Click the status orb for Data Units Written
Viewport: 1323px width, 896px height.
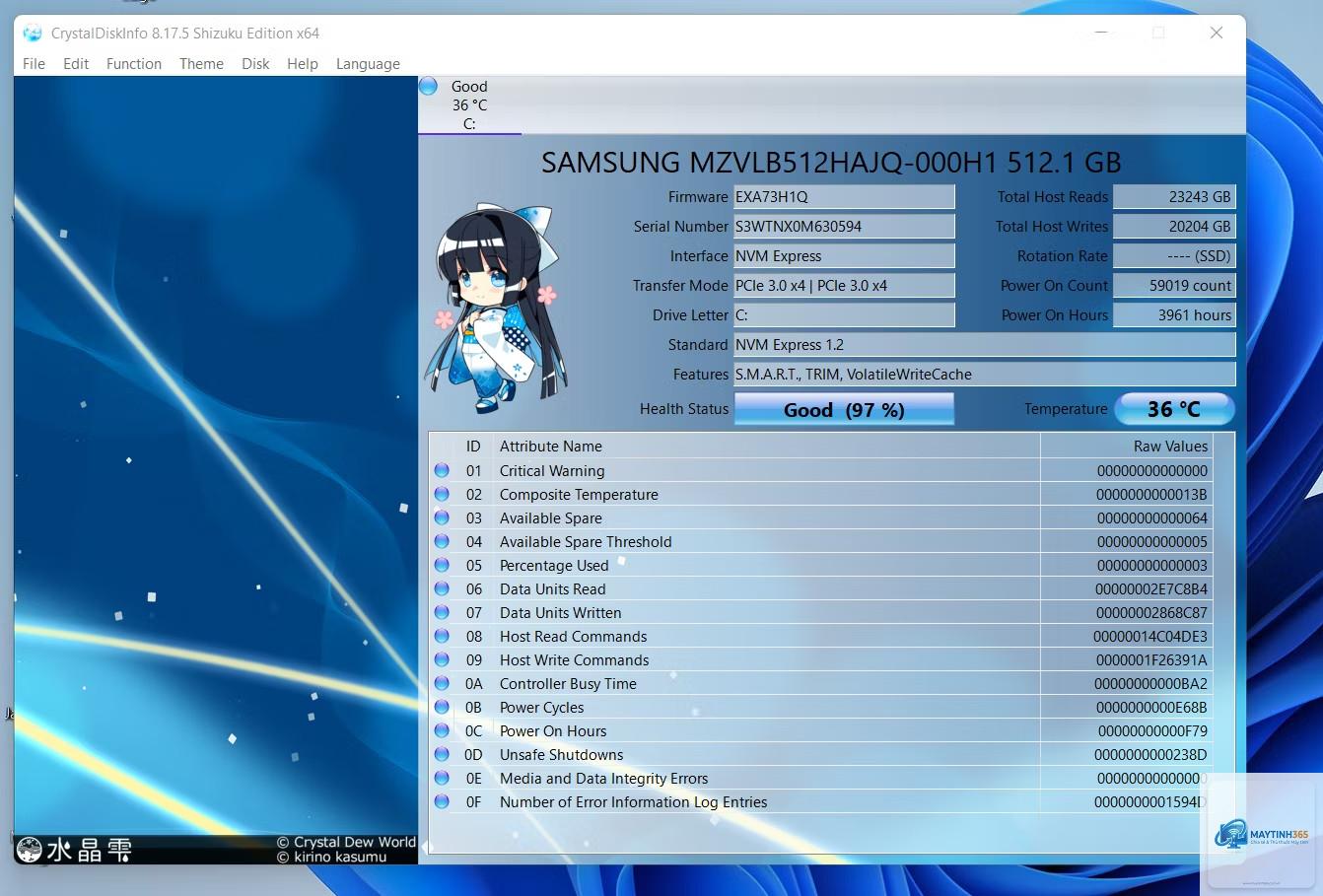[x=442, y=613]
